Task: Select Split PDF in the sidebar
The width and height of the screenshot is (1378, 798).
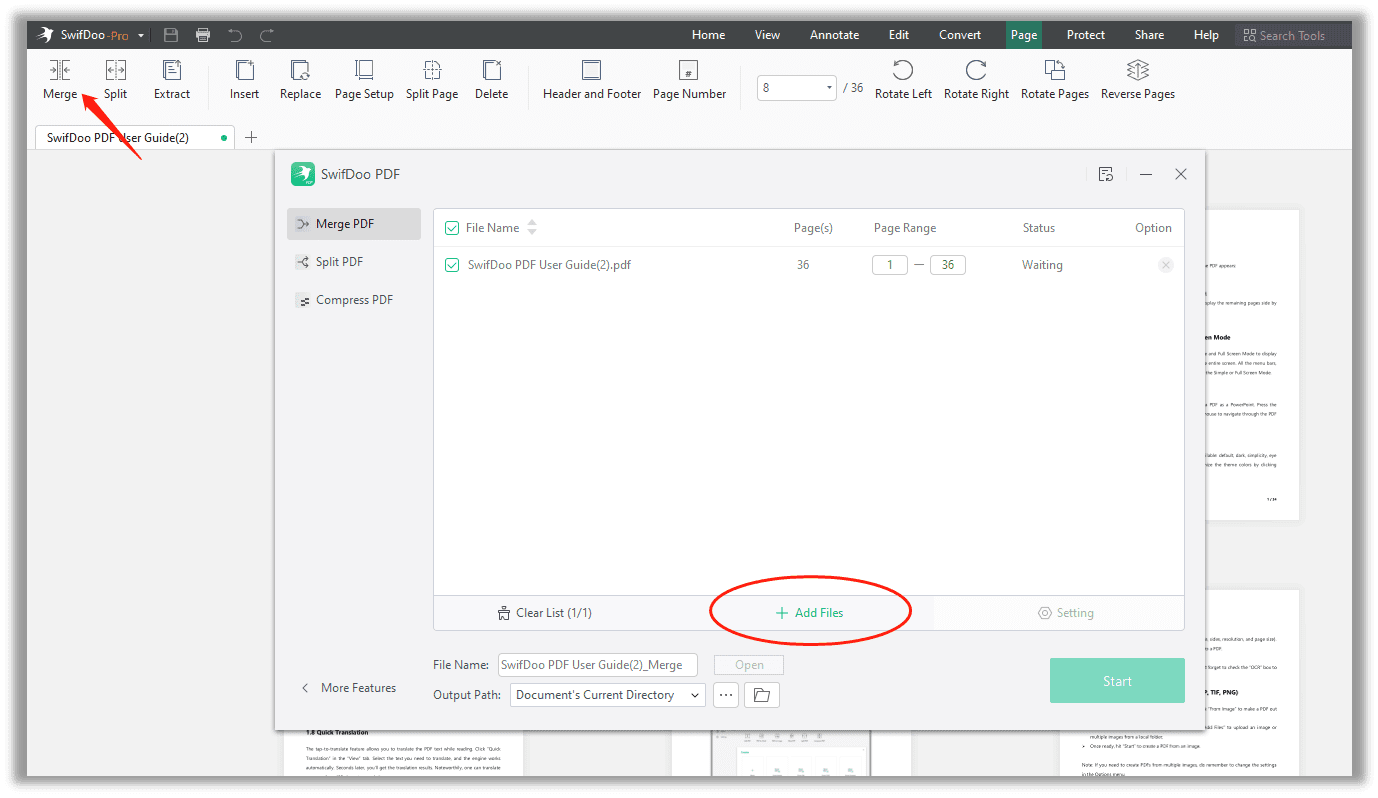Action: (354, 262)
